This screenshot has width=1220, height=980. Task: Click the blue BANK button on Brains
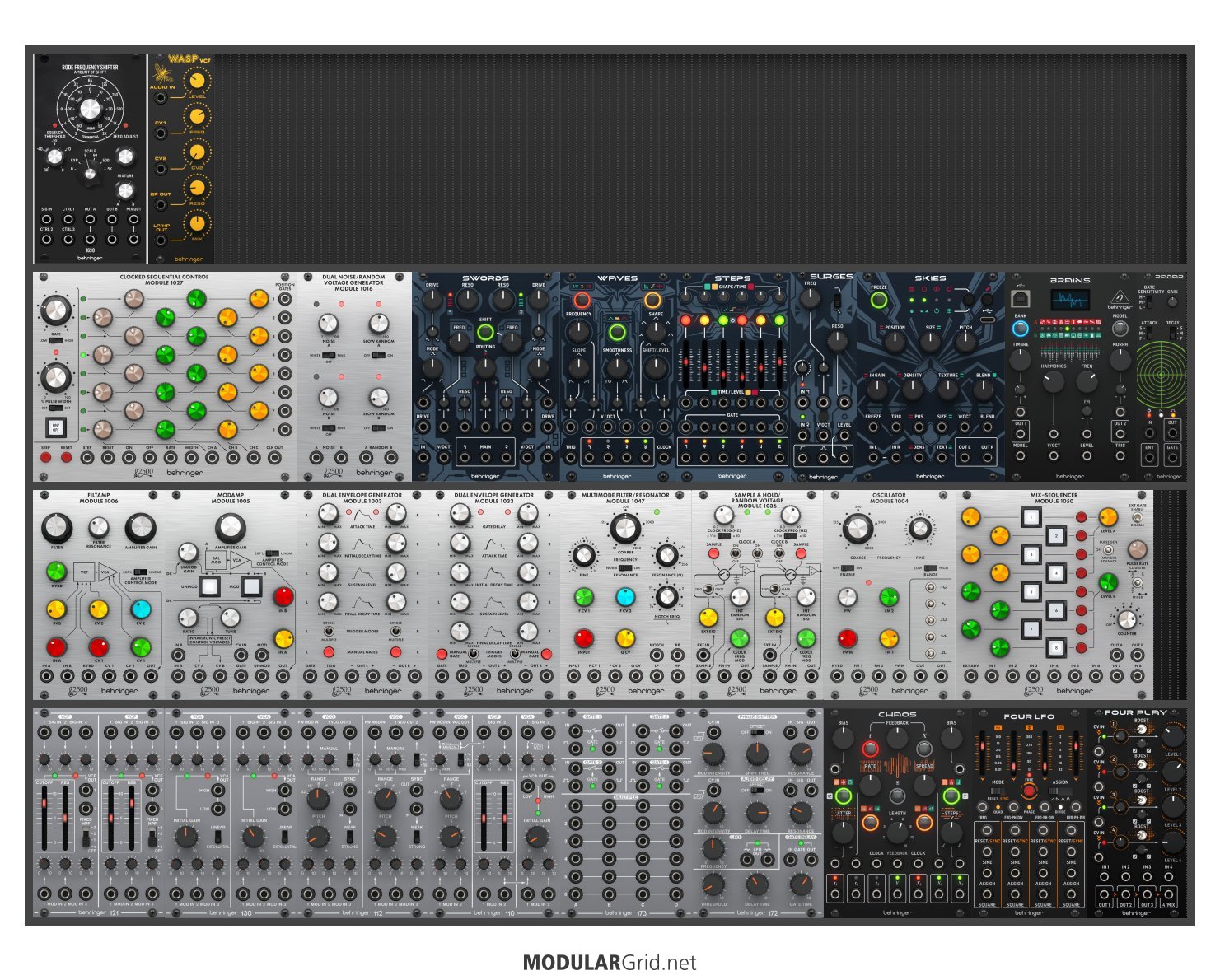tap(1020, 328)
